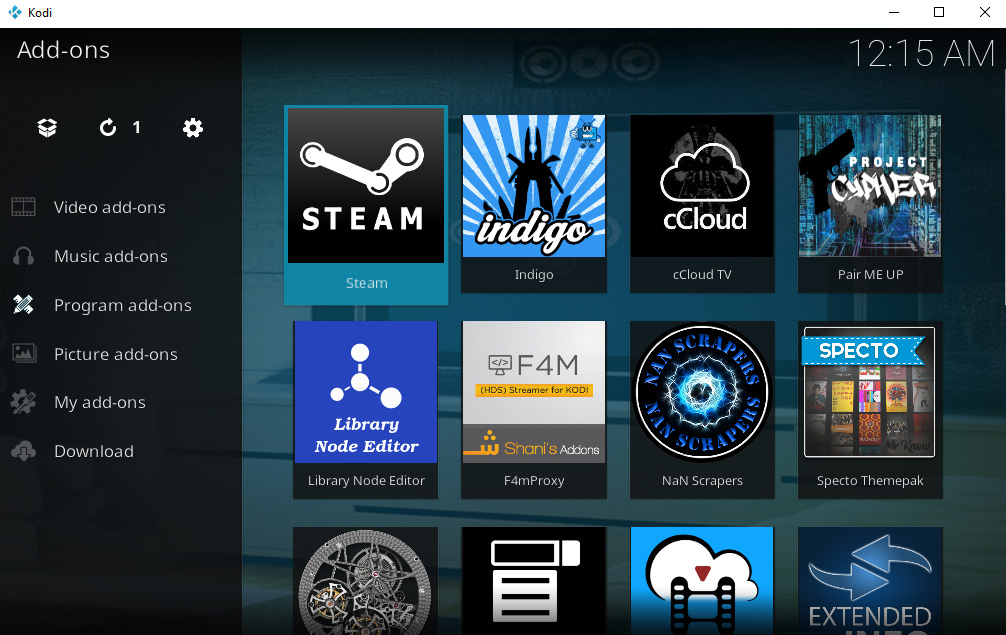Click the update refresh arrow icon
This screenshot has width=1006, height=635.
click(x=108, y=128)
